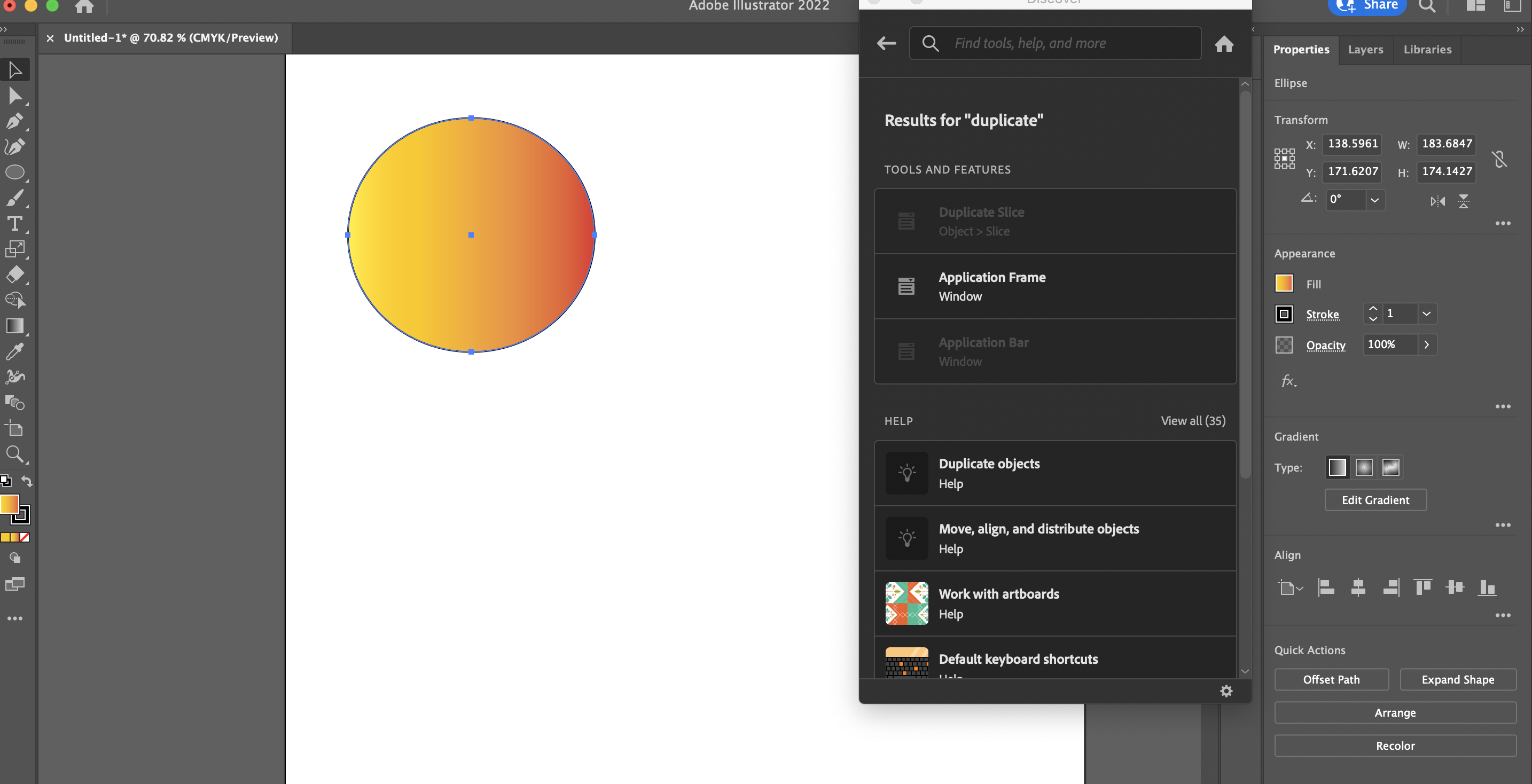Expand the opacity slider arrow
Image resolution: width=1532 pixels, height=784 pixels.
(1426, 345)
